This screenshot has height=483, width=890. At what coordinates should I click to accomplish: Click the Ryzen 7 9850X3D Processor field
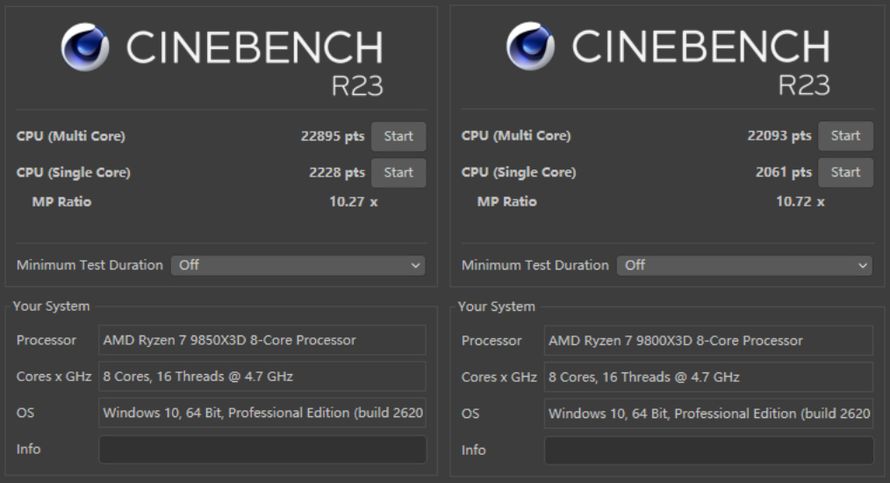pyautogui.click(x=262, y=340)
